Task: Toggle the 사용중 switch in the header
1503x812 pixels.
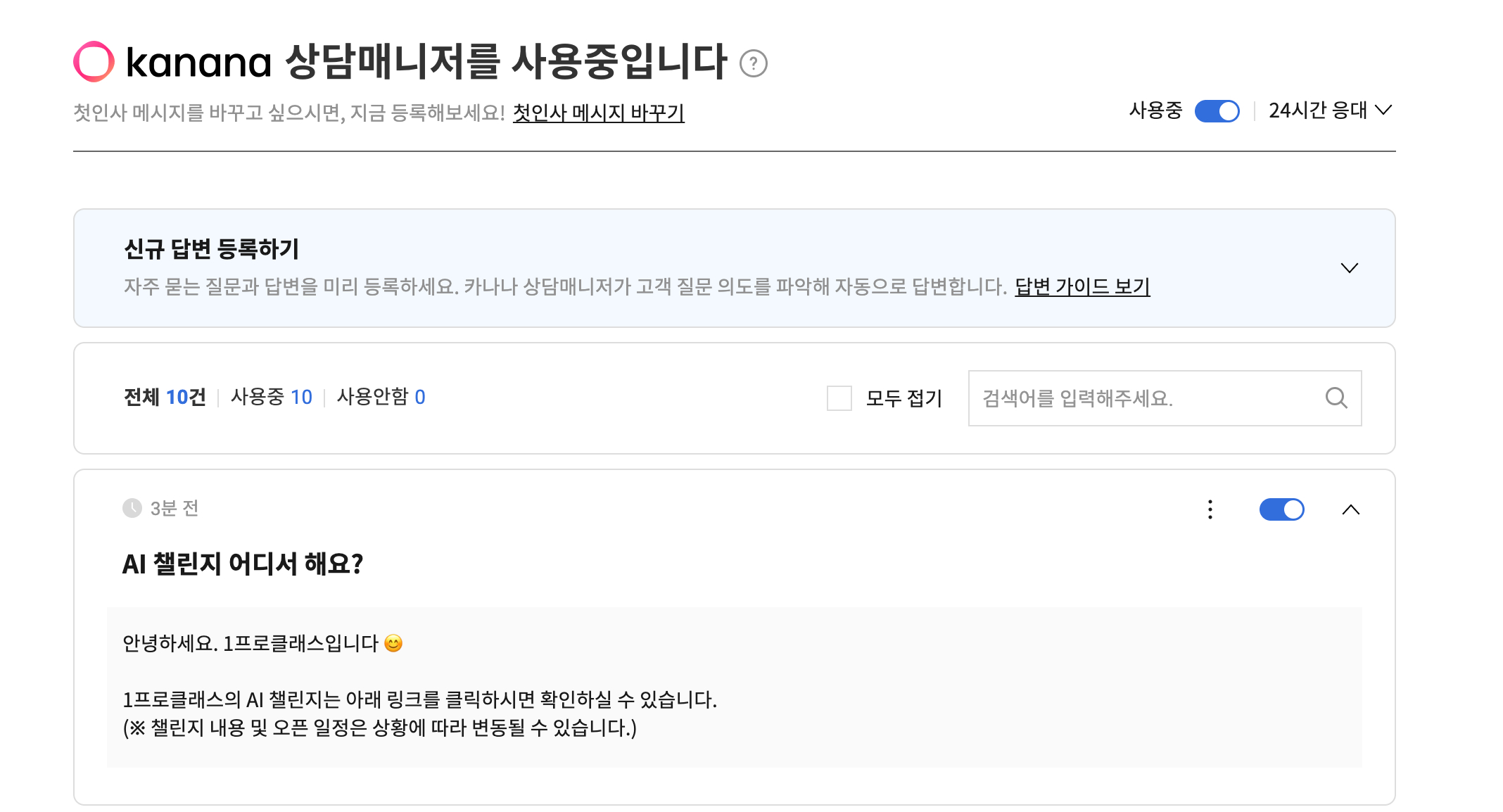Action: (1217, 111)
